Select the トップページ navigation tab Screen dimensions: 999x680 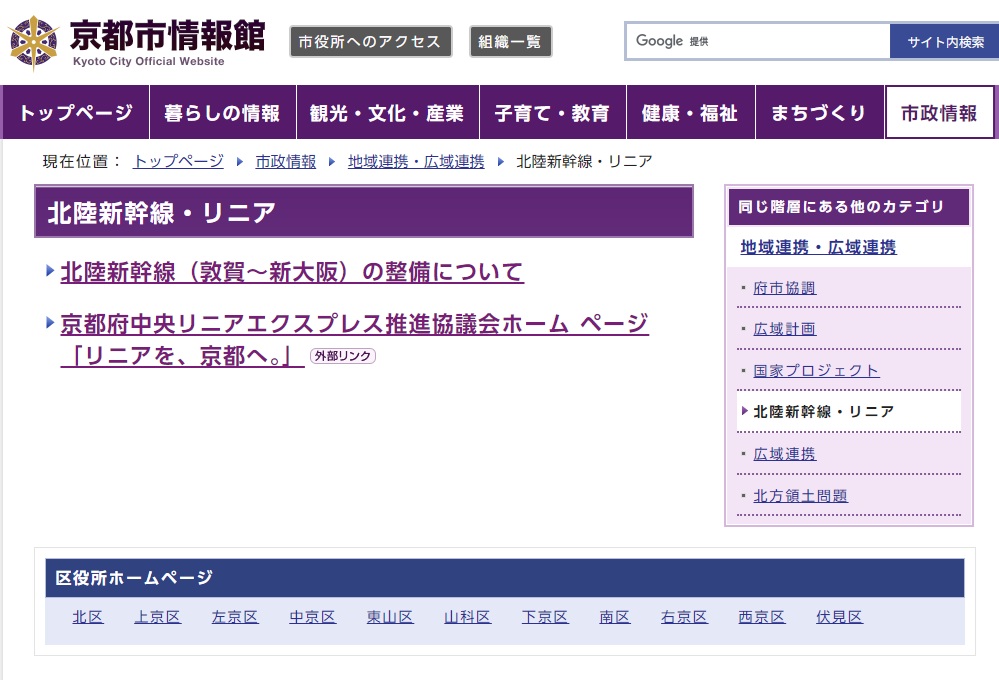(x=75, y=113)
